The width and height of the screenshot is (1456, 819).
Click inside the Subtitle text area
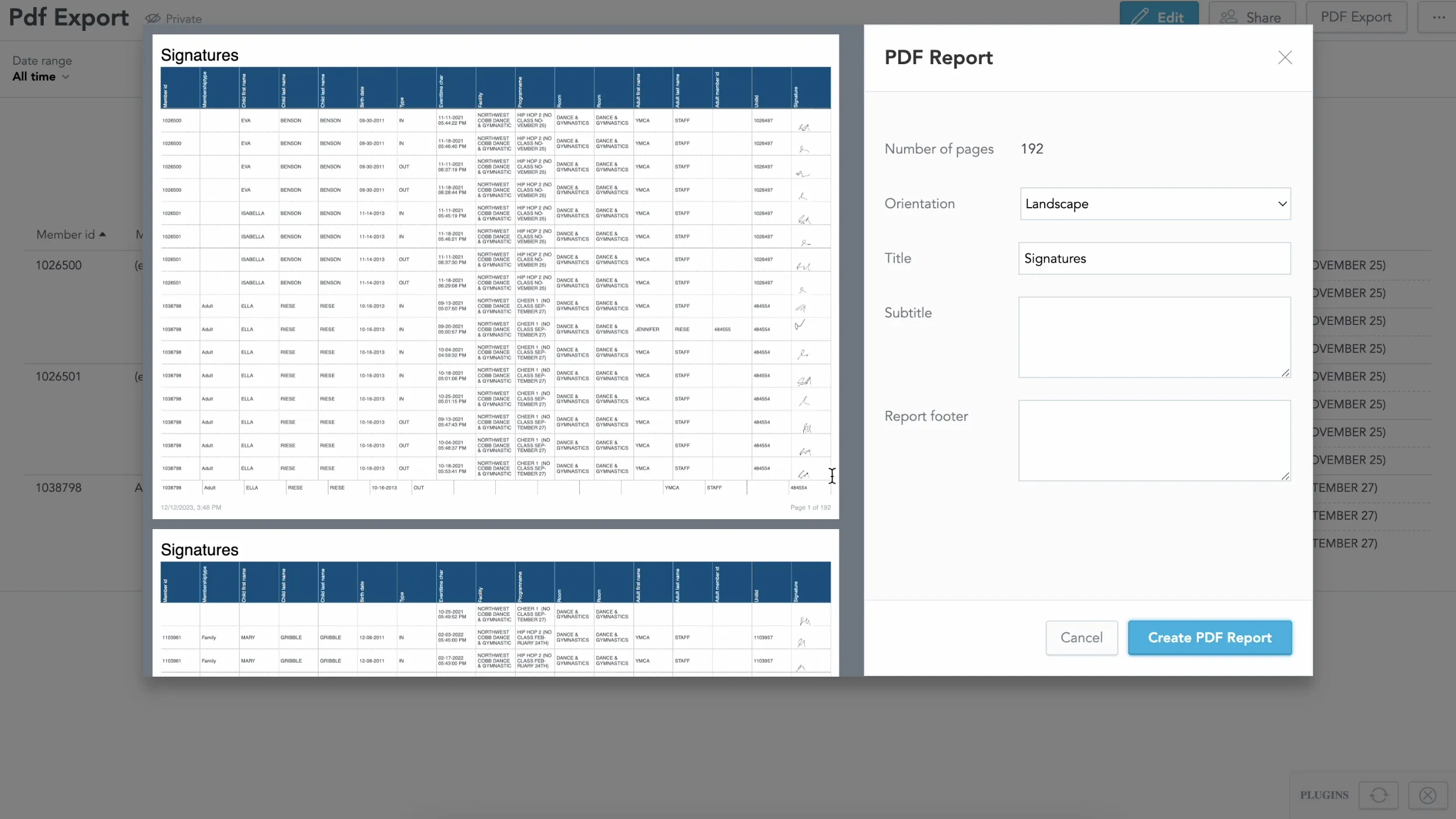point(1154,337)
